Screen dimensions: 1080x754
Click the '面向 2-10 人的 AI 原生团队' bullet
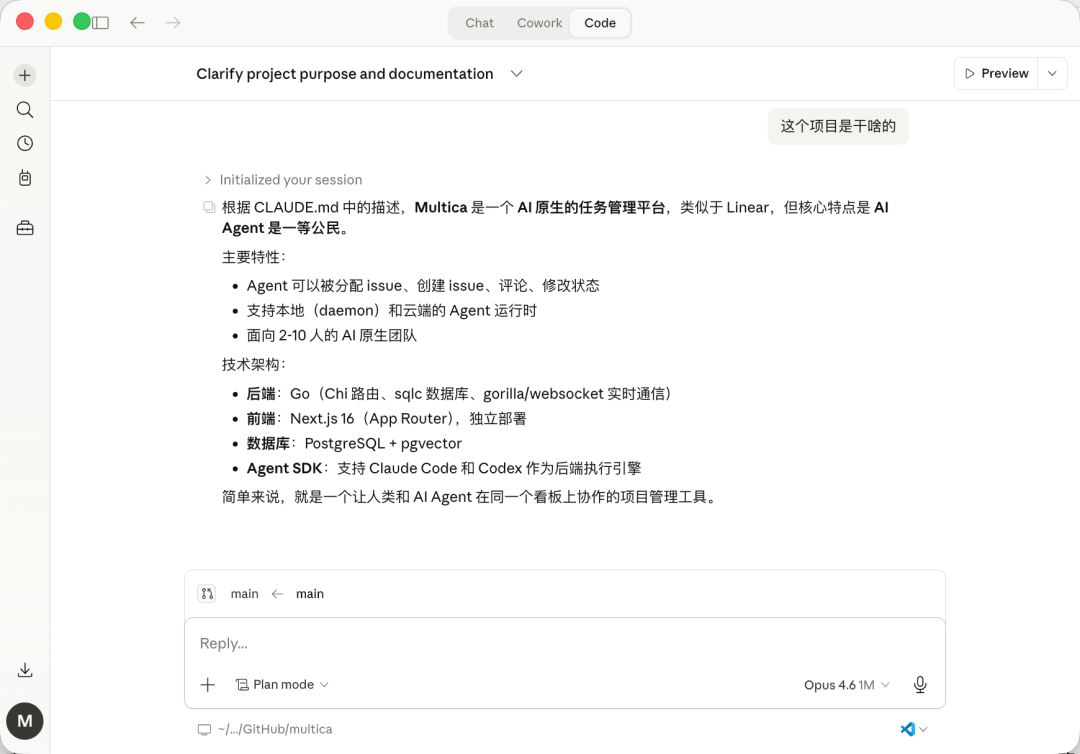click(x=331, y=336)
